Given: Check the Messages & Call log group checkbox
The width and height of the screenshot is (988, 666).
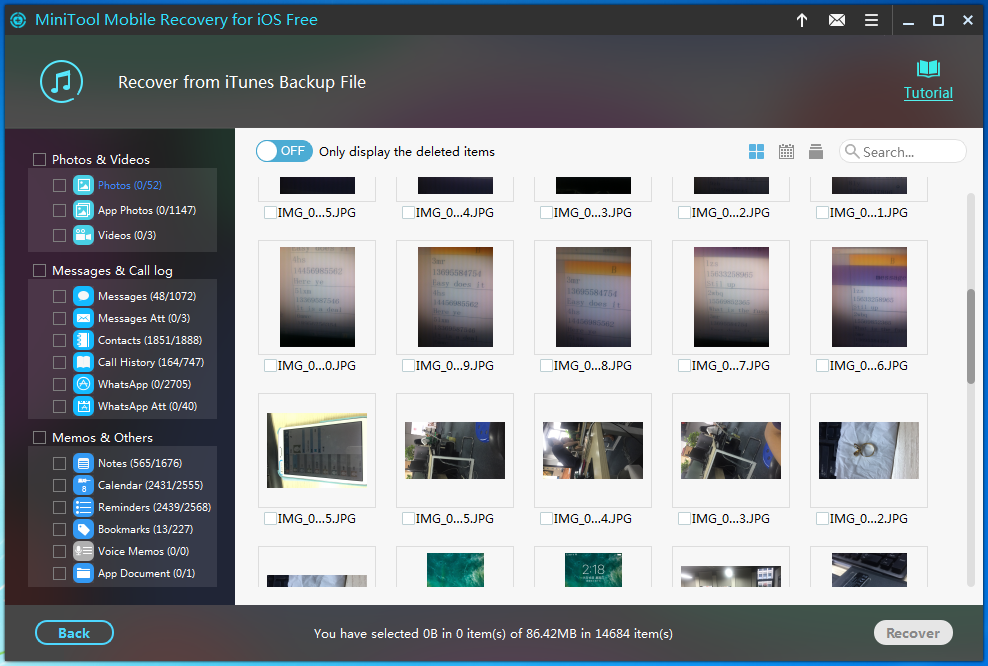Looking at the screenshot, I should (39, 270).
